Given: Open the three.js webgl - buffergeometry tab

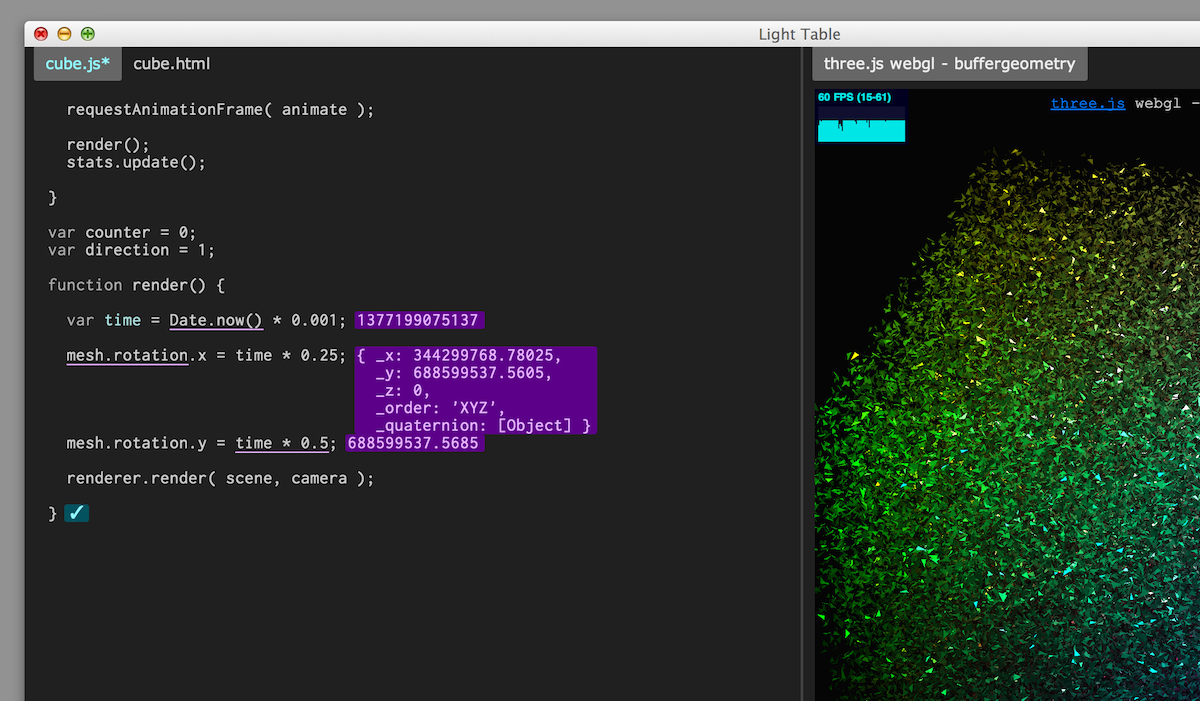Looking at the screenshot, I should tap(949, 64).
